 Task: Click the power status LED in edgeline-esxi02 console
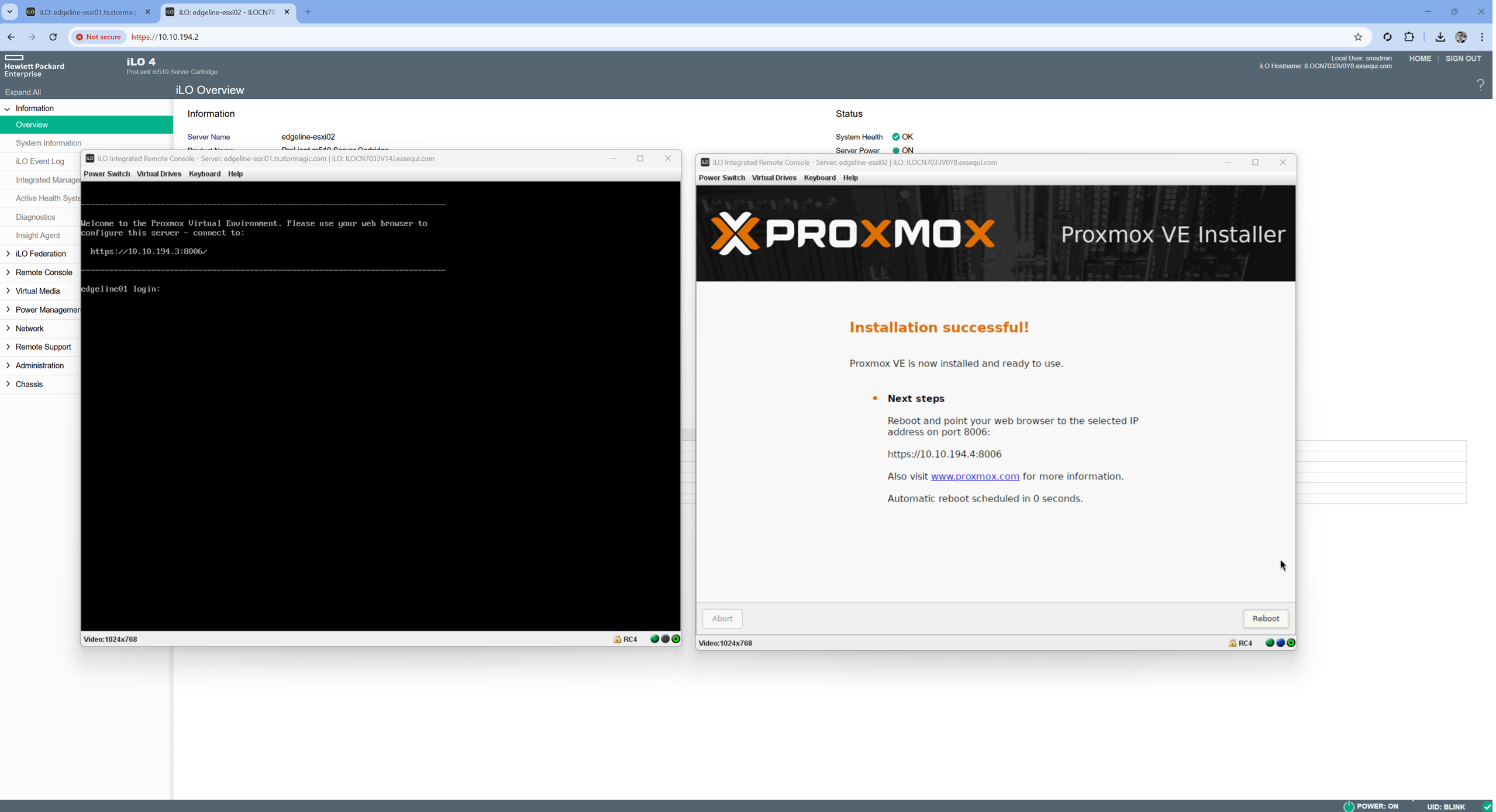click(1291, 643)
